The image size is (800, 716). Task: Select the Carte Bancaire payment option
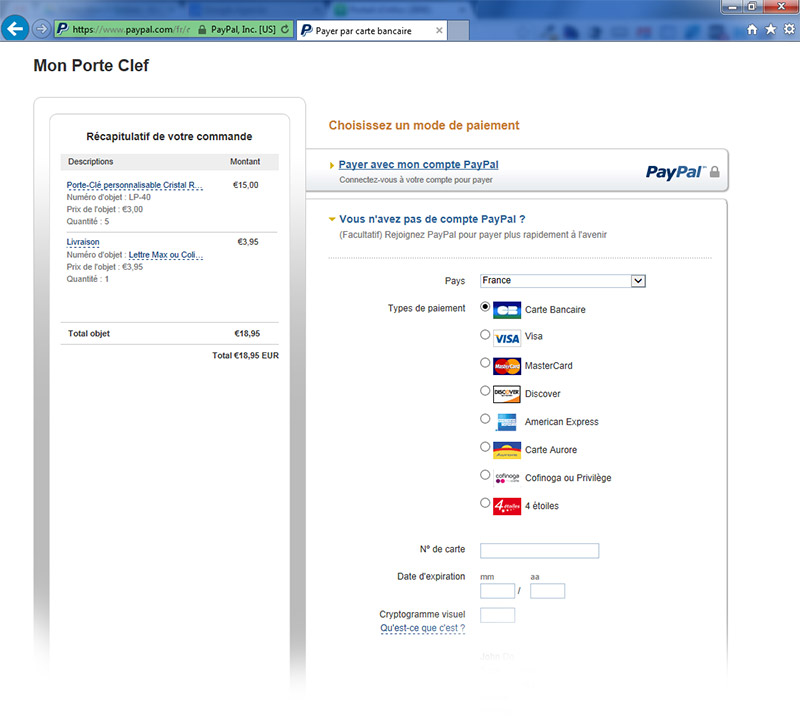pos(485,308)
